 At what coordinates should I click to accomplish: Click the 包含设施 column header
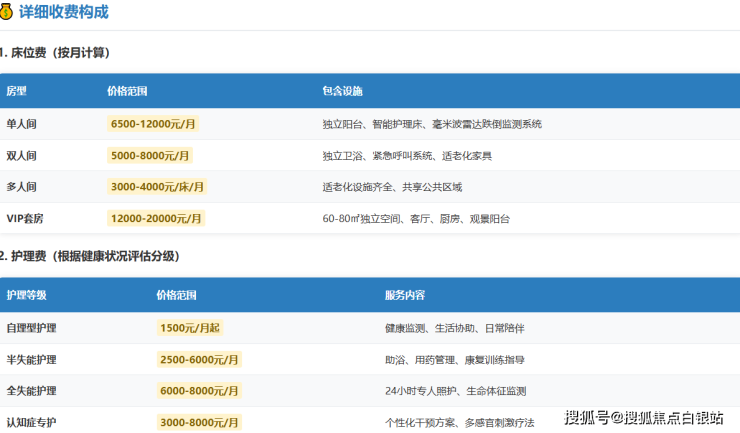point(342,91)
